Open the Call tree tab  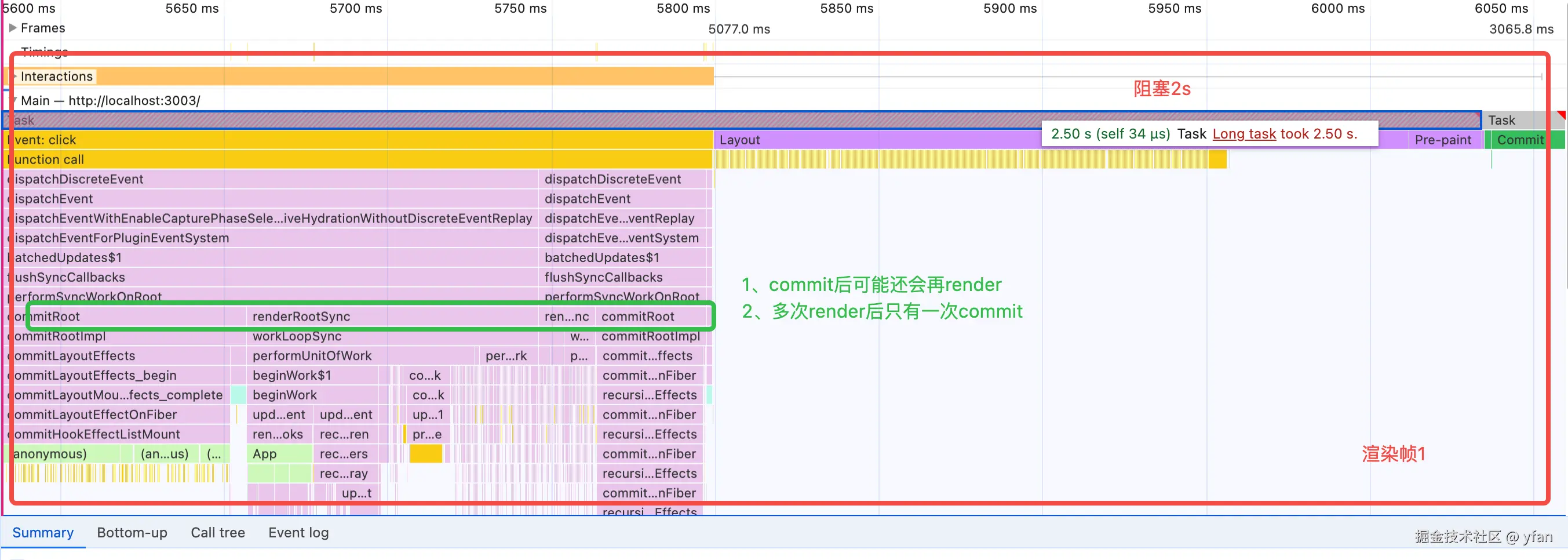(218, 533)
